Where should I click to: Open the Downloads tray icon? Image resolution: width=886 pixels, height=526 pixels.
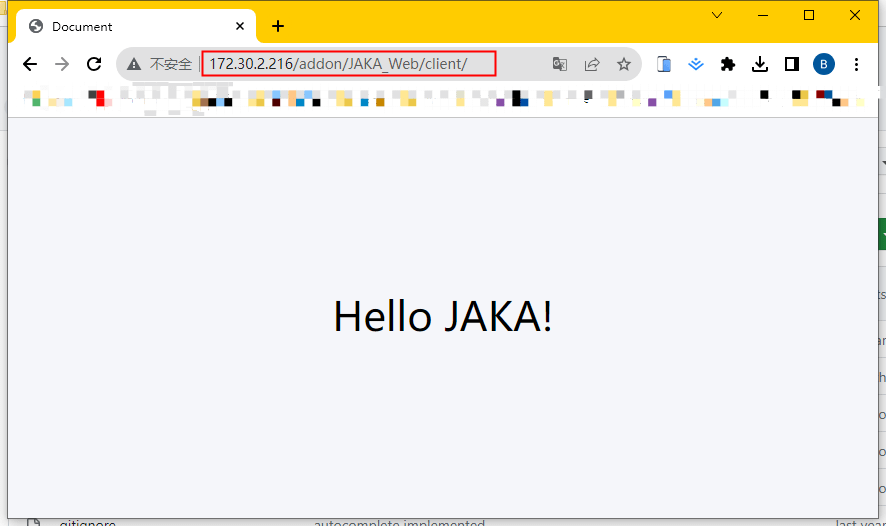click(x=760, y=64)
